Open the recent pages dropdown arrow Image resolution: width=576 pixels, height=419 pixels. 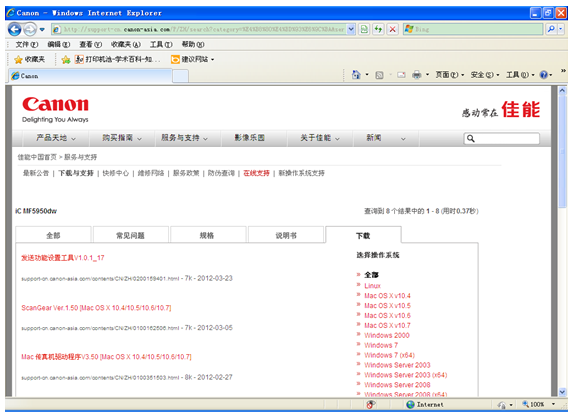[42, 29]
